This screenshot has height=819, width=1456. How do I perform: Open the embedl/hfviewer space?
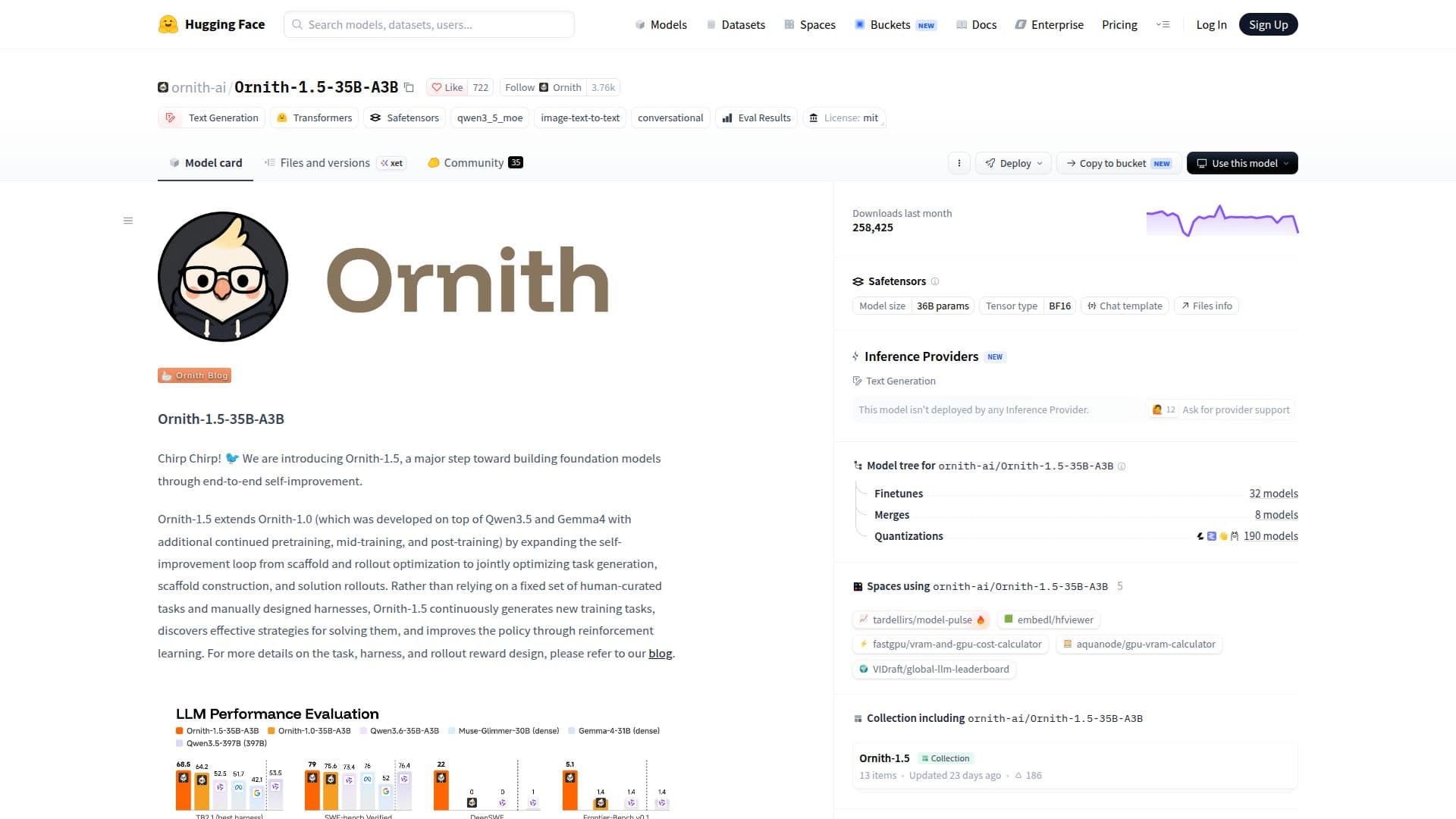pyautogui.click(x=1048, y=620)
